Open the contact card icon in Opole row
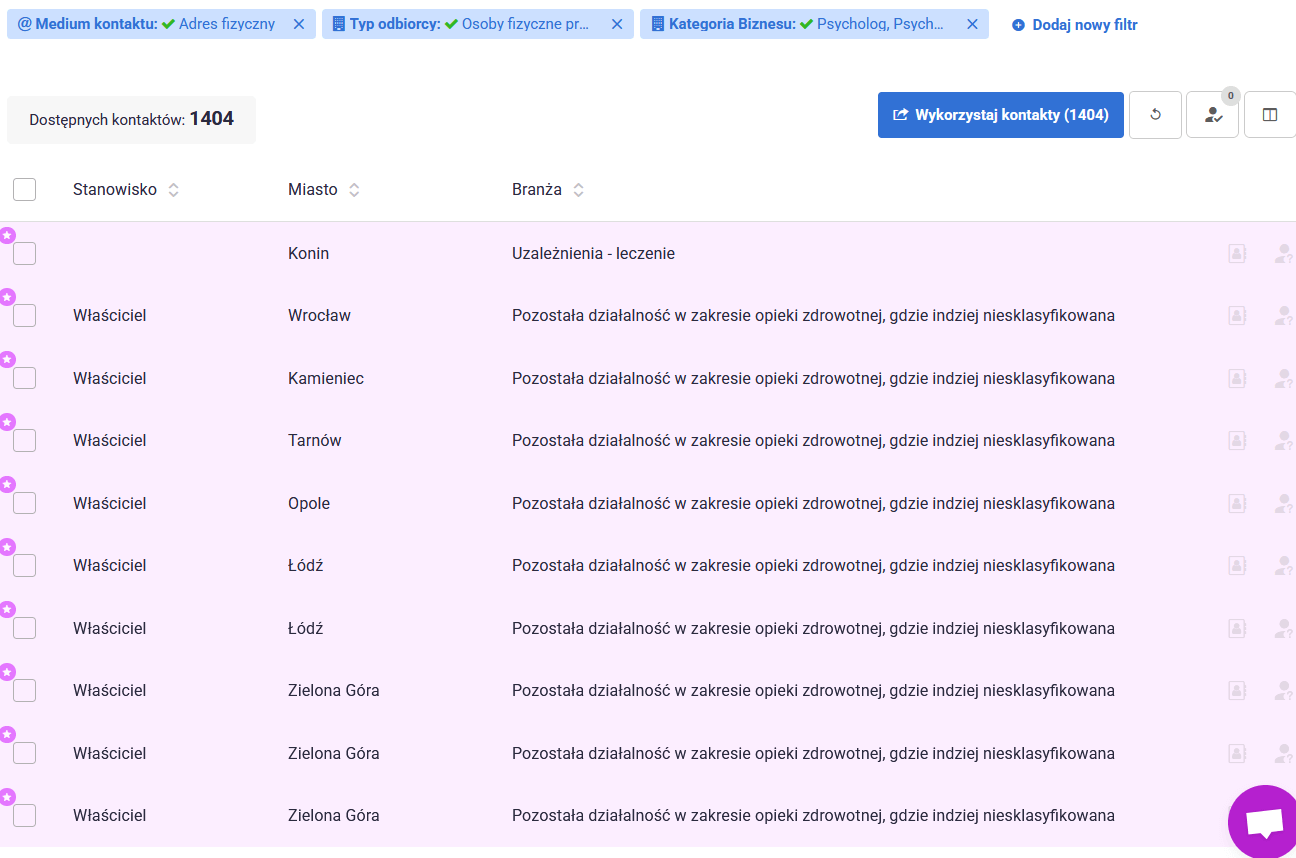Viewport: 1296px width, 858px height. (1237, 504)
